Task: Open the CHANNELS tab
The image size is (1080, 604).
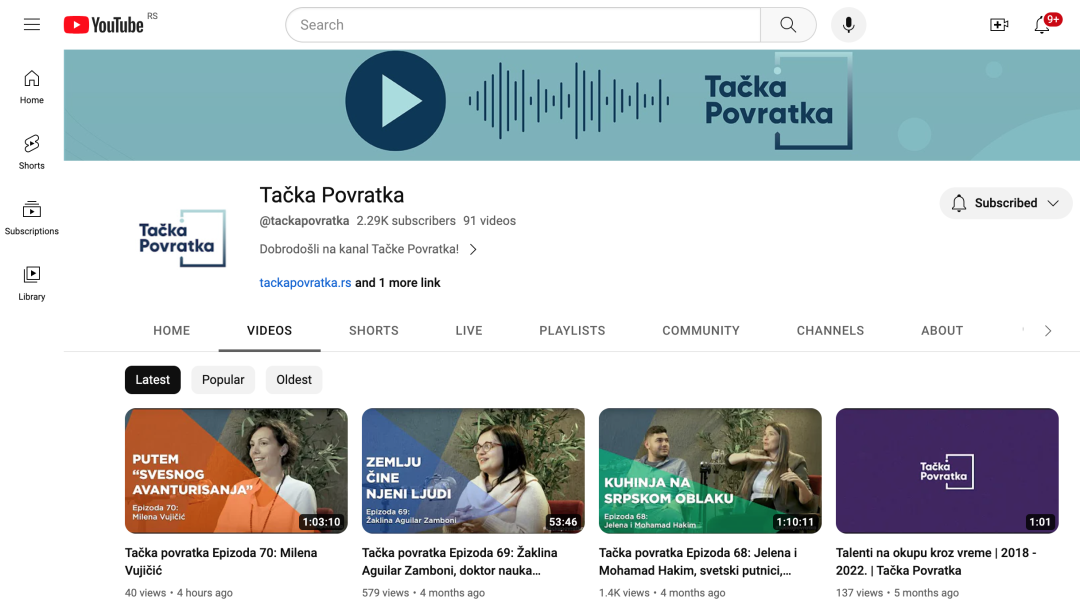Action: point(830,331)
